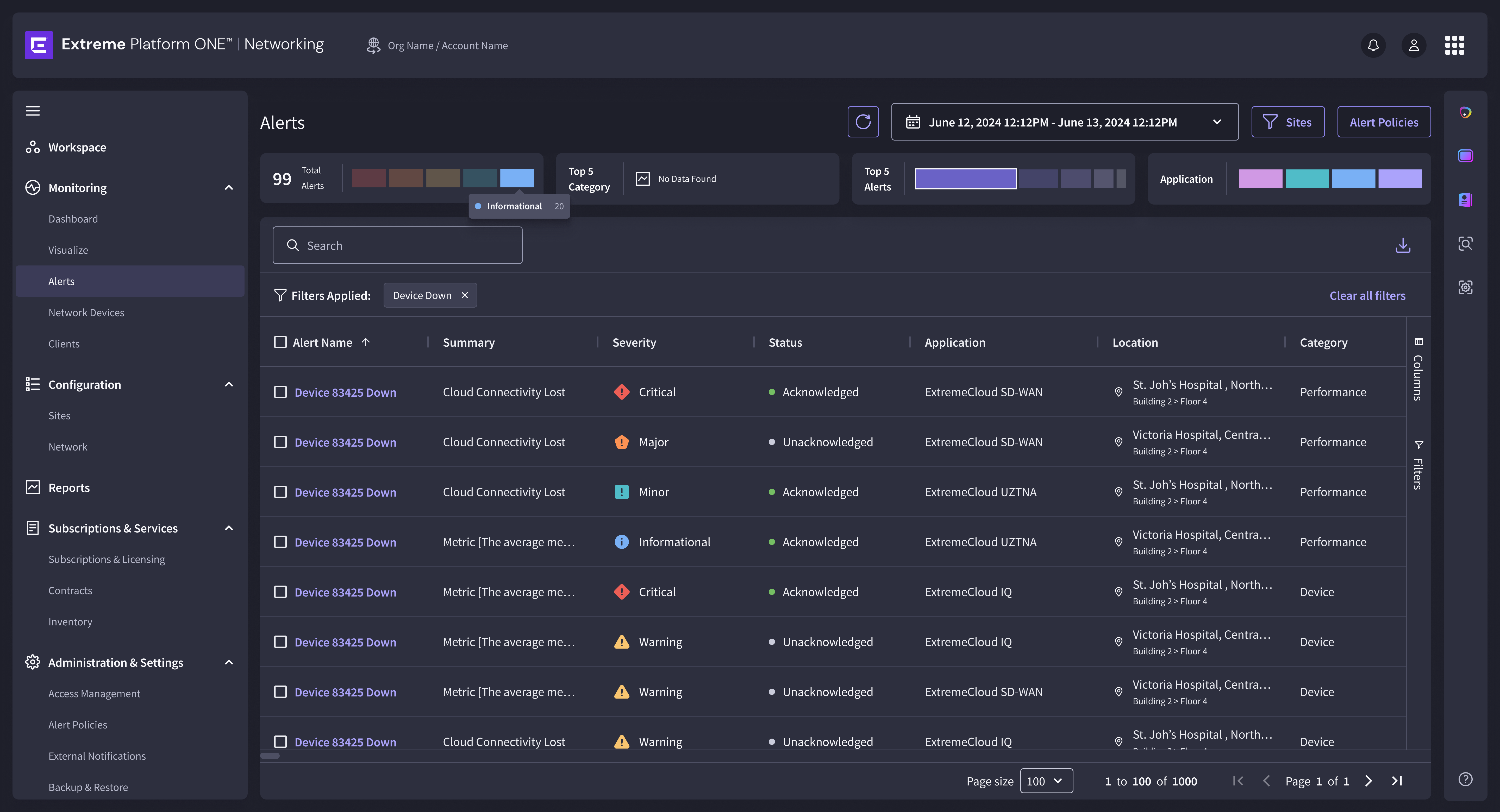This screenshot has height=812, width=1500.
Task: Remove the Device Down filter chip
Action: point(465,295)
